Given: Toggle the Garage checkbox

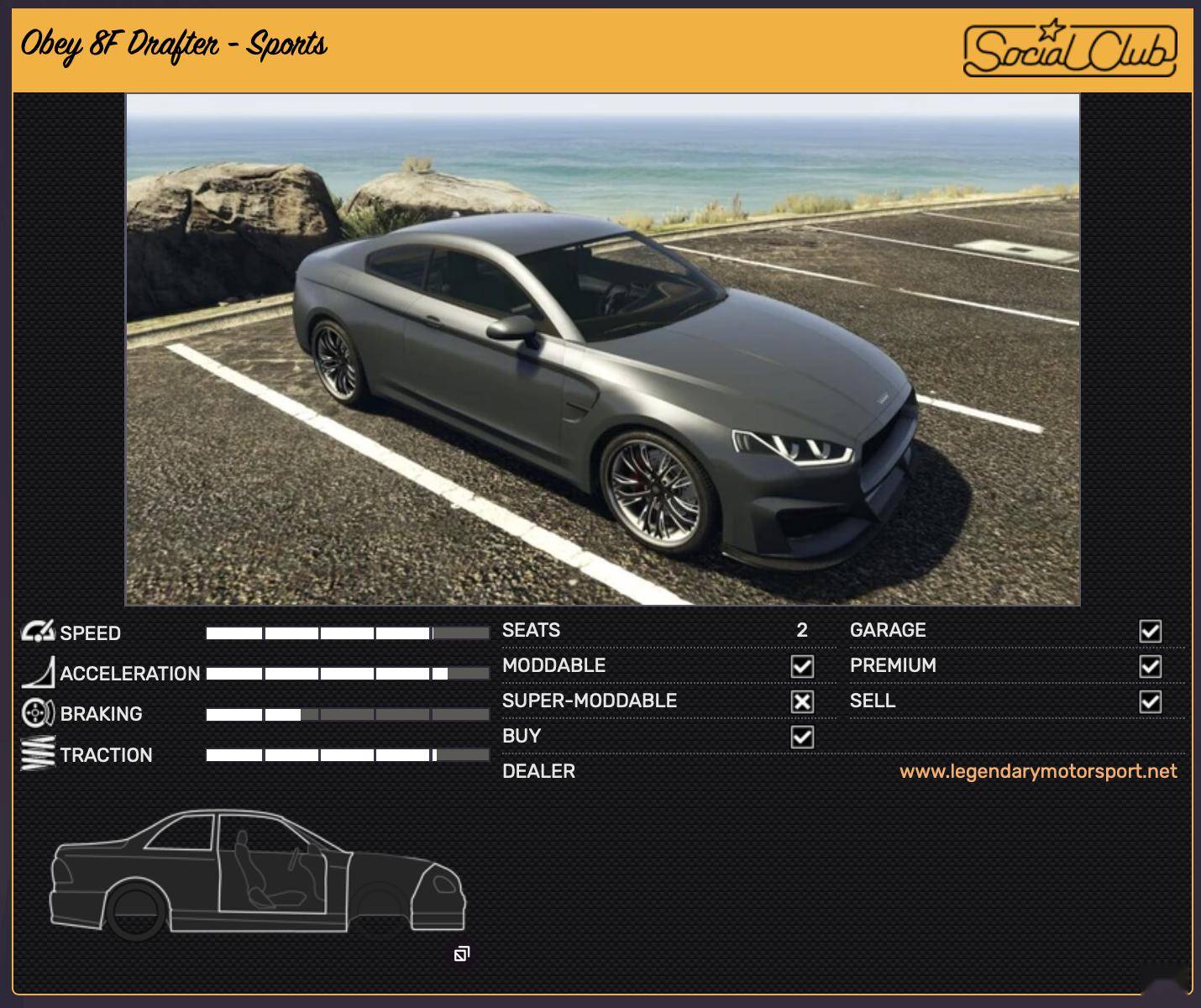Looking at the screenshot, I should (1151, 631).
